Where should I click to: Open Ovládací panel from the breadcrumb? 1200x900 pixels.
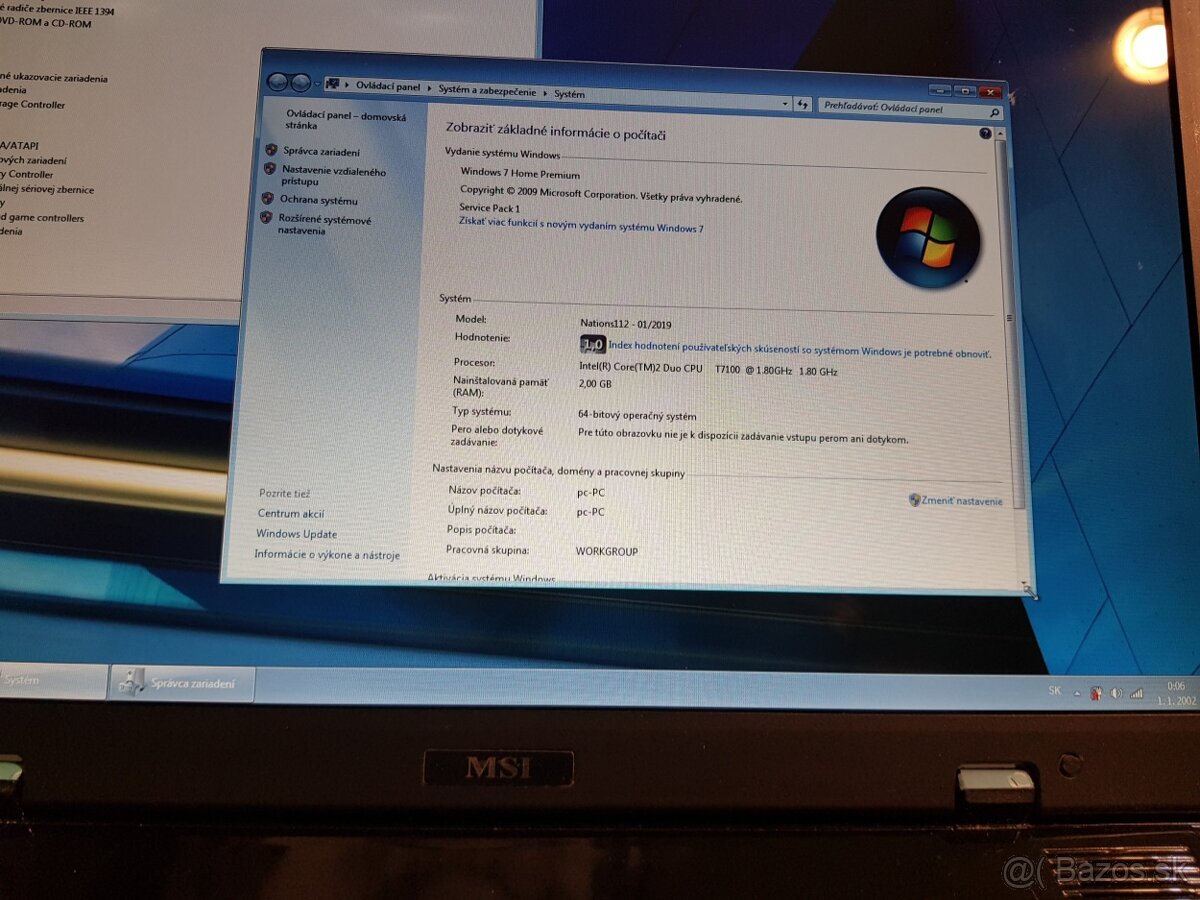pos(387,87)
